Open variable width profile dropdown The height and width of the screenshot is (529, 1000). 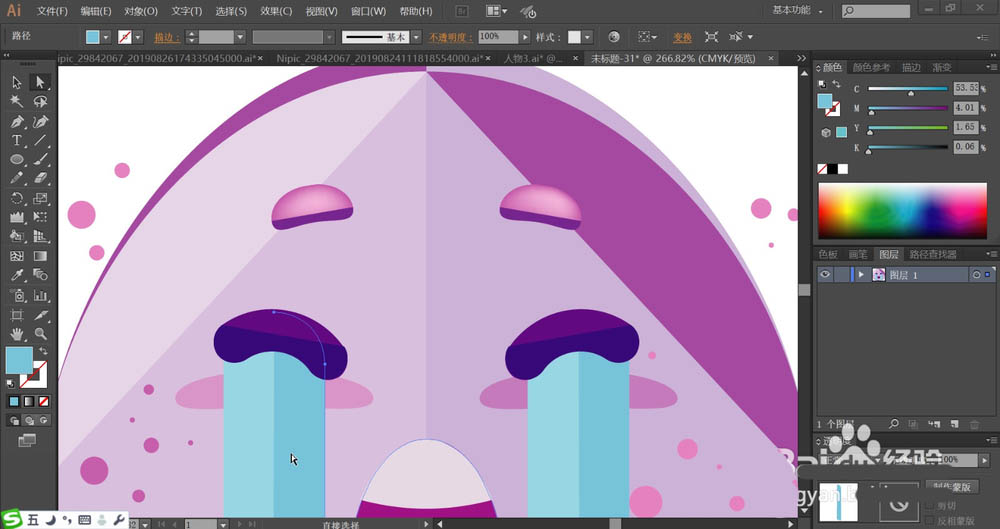coord(329,37)
